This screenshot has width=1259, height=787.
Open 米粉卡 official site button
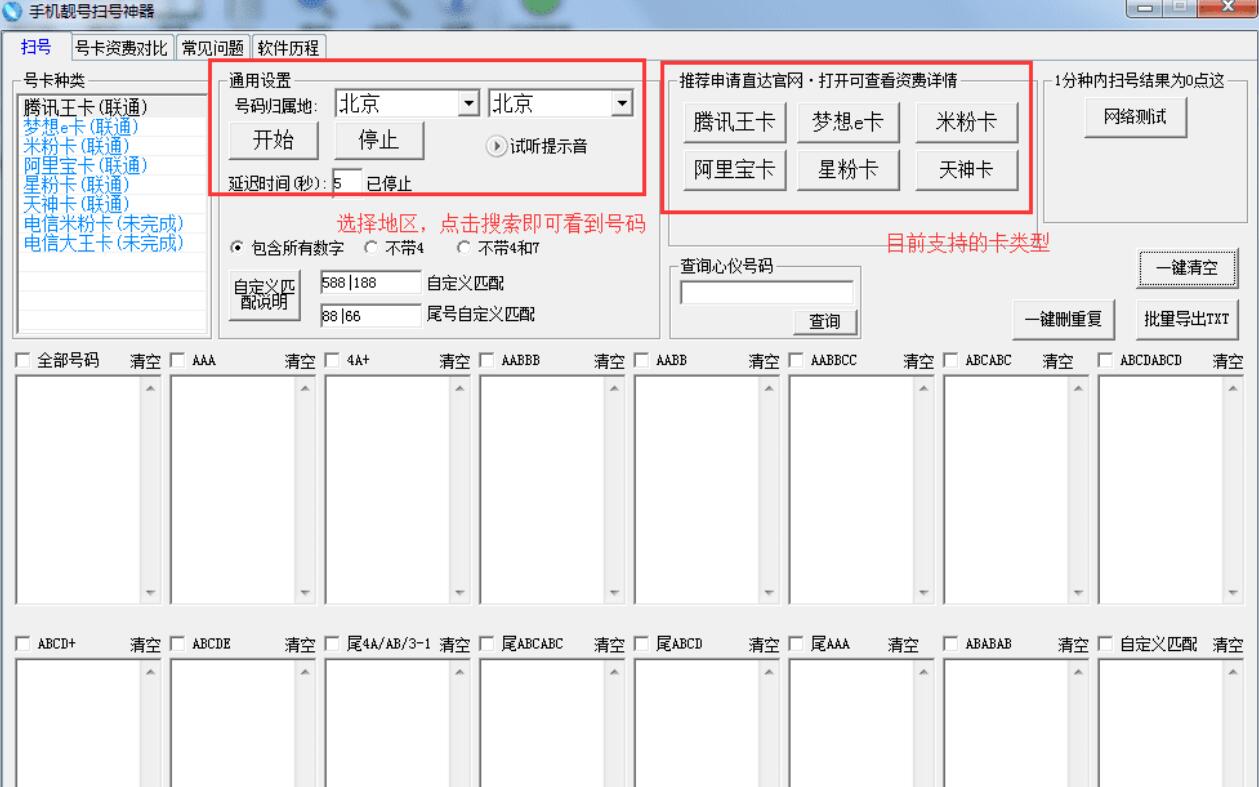click(x=966, y=122)
